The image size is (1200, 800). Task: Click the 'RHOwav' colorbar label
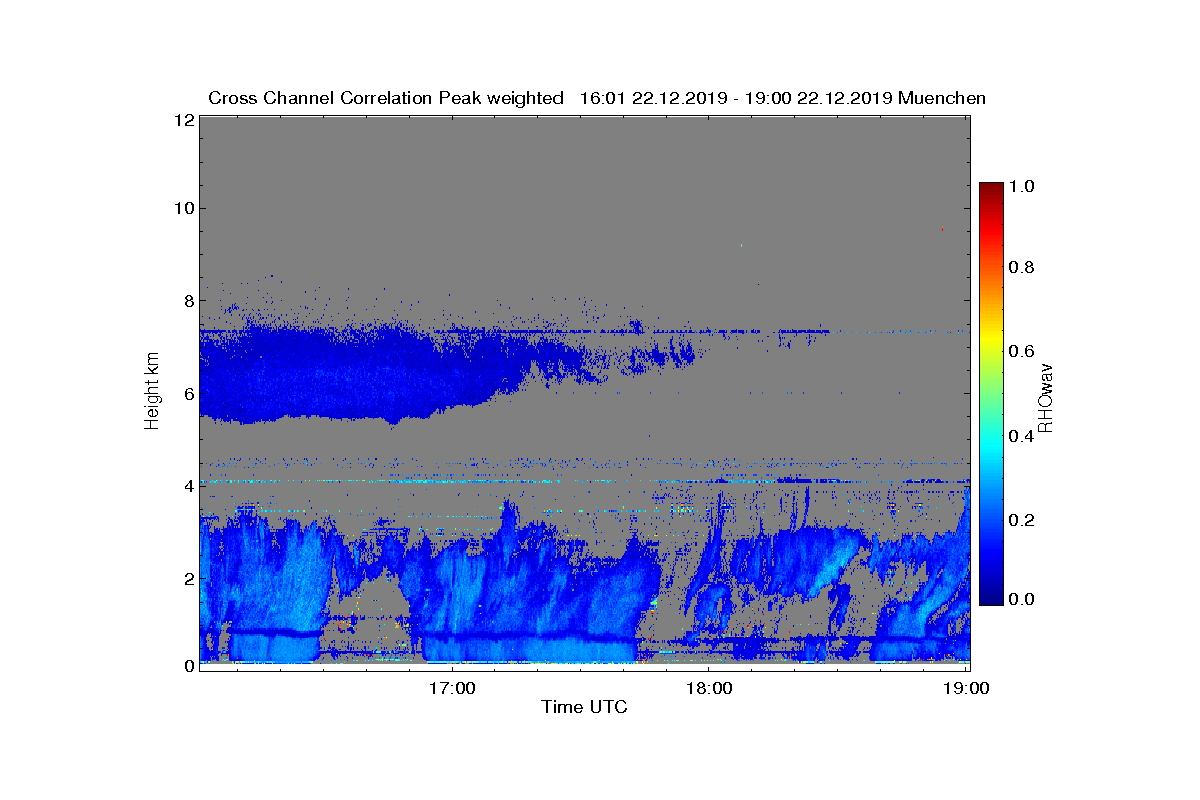click(1046, 397)
